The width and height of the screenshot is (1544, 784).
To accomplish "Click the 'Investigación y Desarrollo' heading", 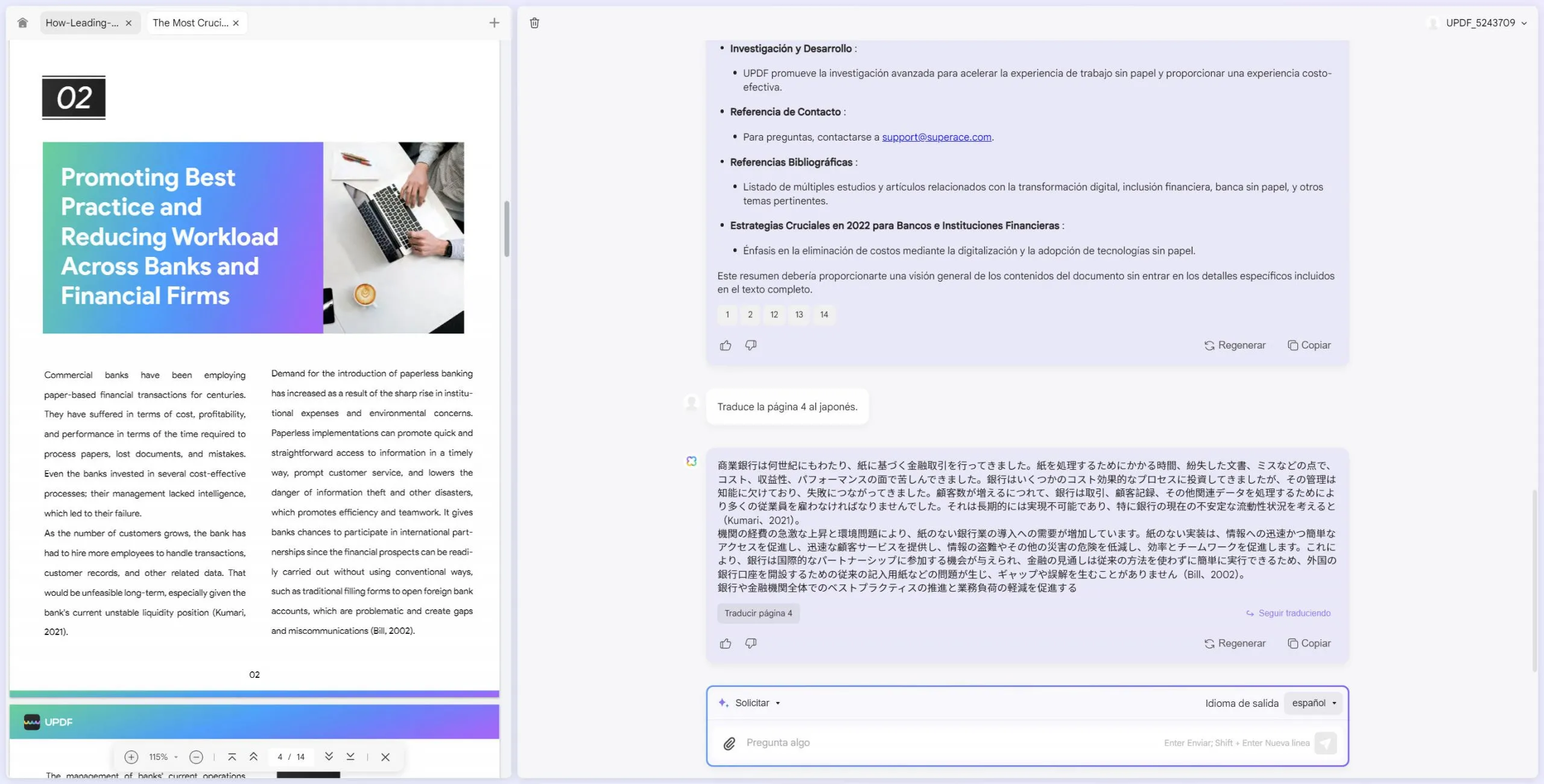I will 791,48.
